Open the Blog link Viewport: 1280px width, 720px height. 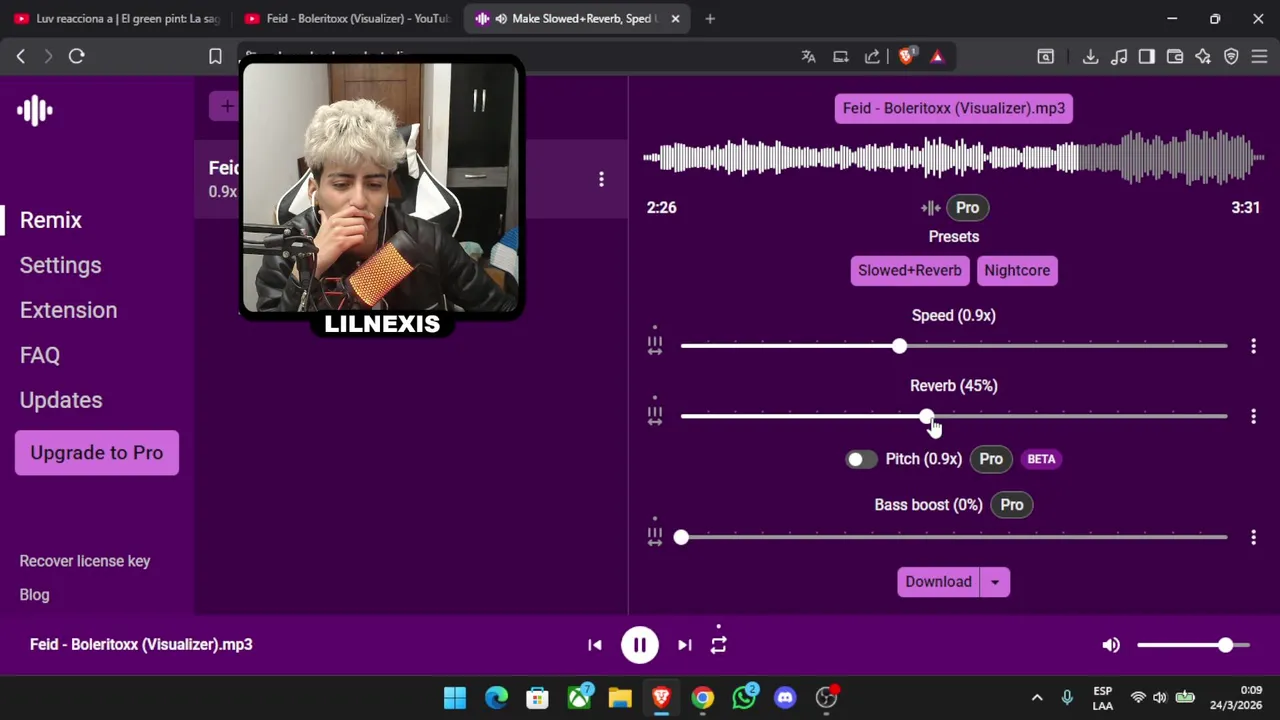tap(35, 595)
